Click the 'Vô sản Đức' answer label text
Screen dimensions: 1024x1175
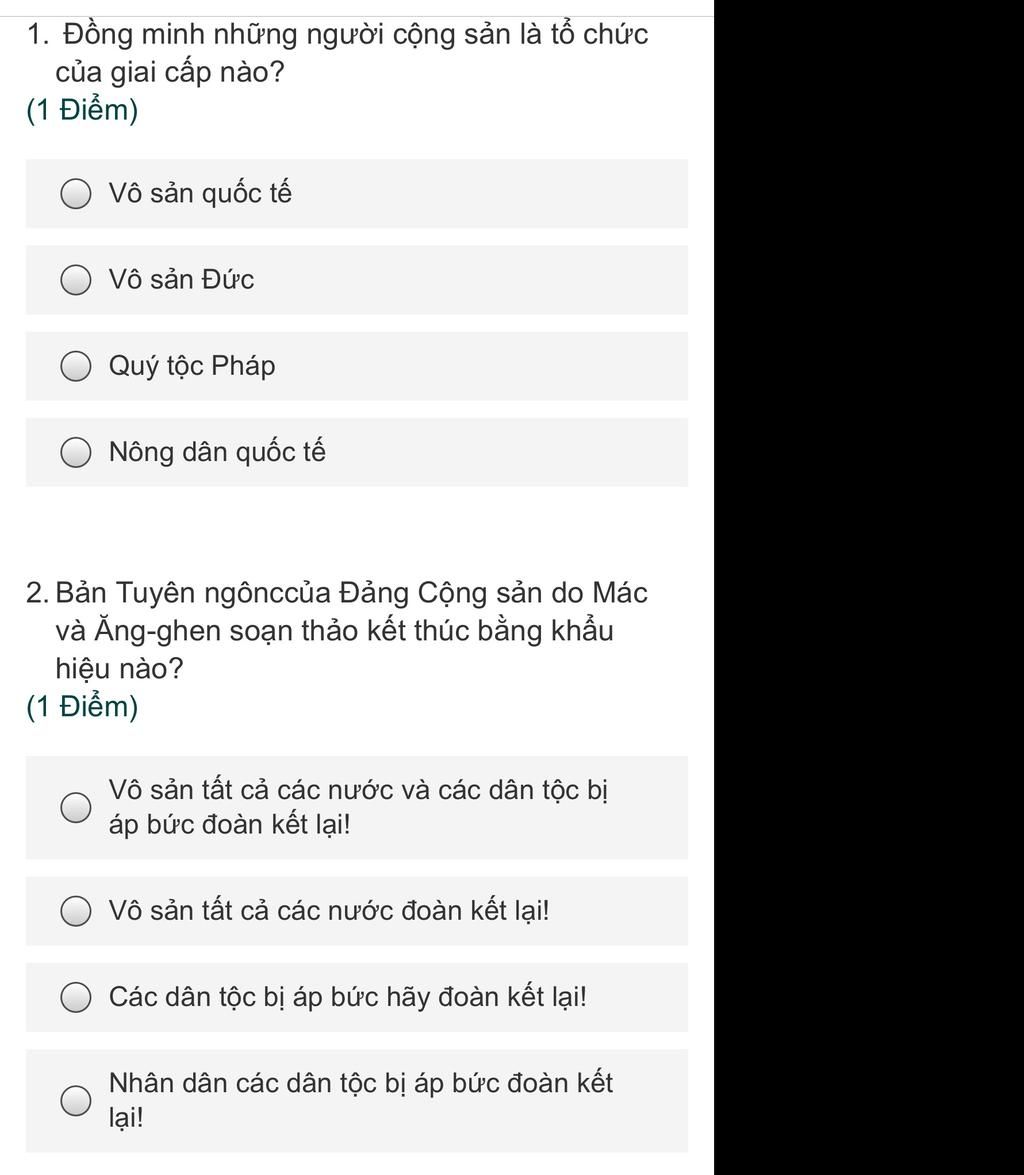(x=181, y=280)
